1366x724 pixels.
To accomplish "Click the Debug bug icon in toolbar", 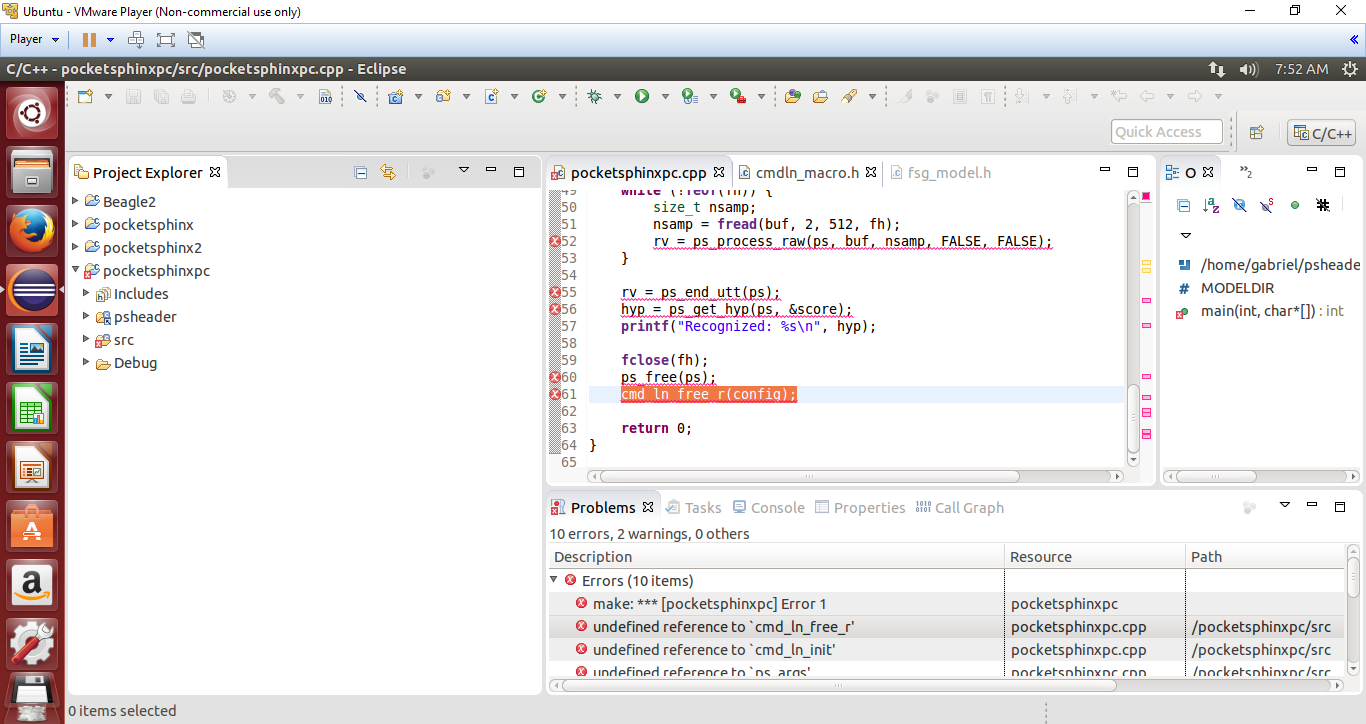I will pos(595,96).
